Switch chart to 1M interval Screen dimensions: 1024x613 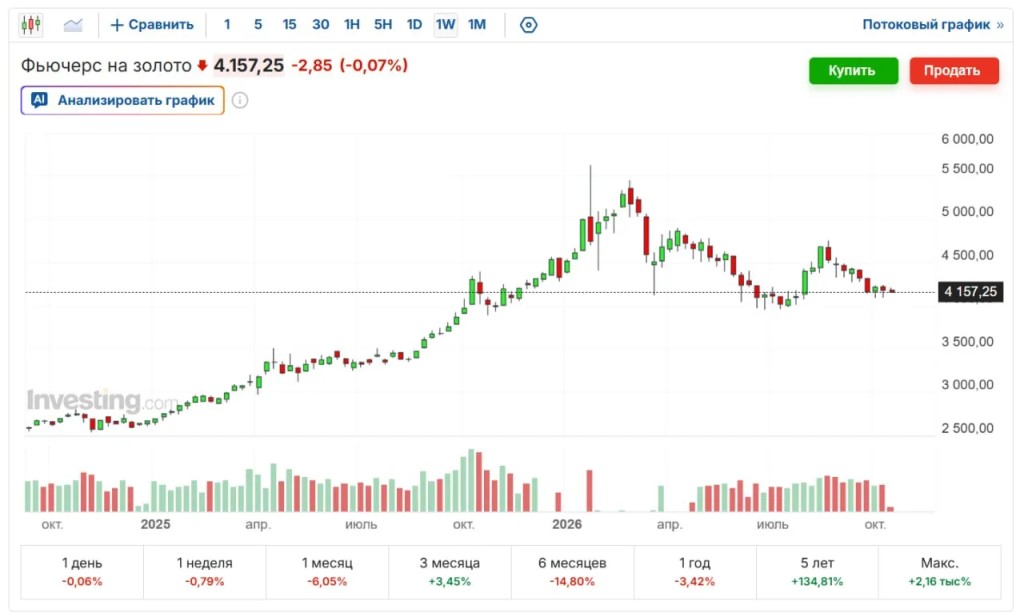click(477, 25)
